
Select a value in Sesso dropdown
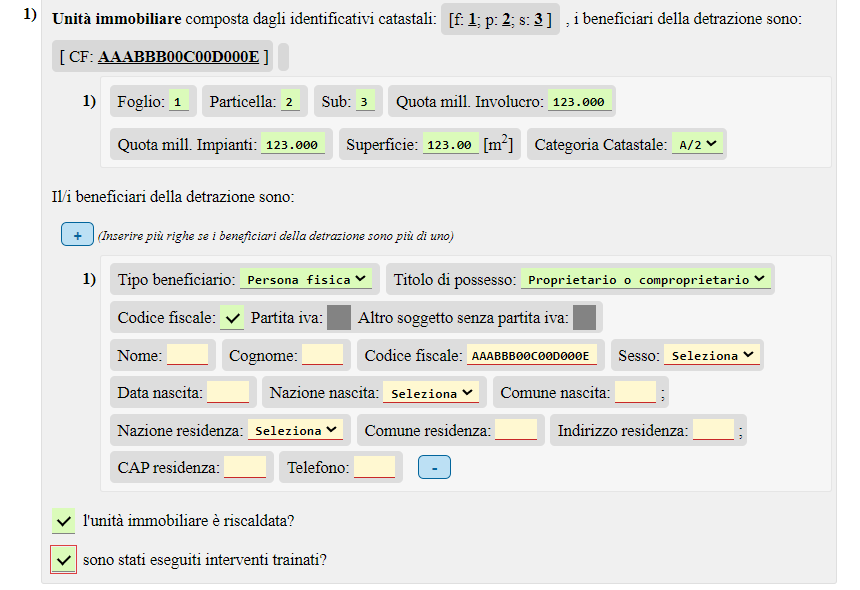pos(711,355)
